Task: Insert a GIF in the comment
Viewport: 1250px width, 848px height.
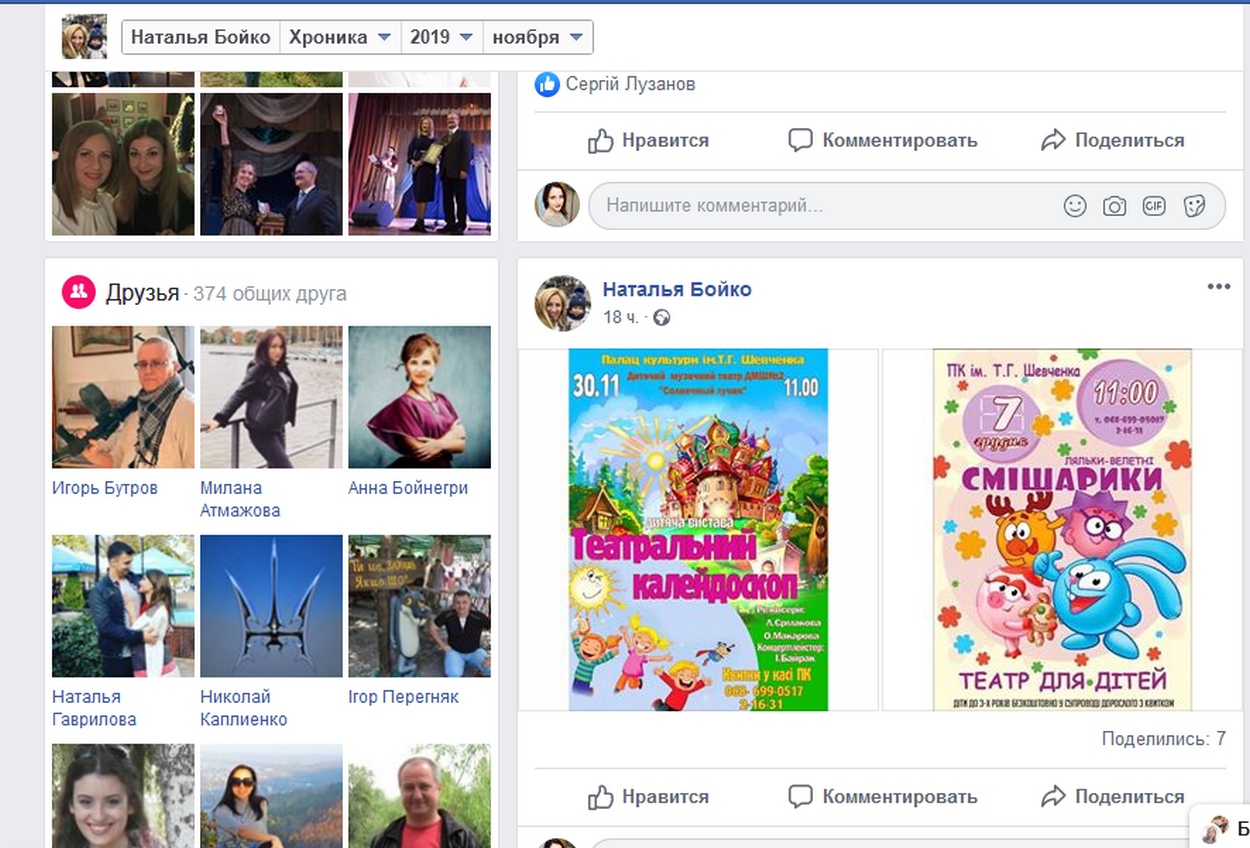Action: tap(1154, 206)
